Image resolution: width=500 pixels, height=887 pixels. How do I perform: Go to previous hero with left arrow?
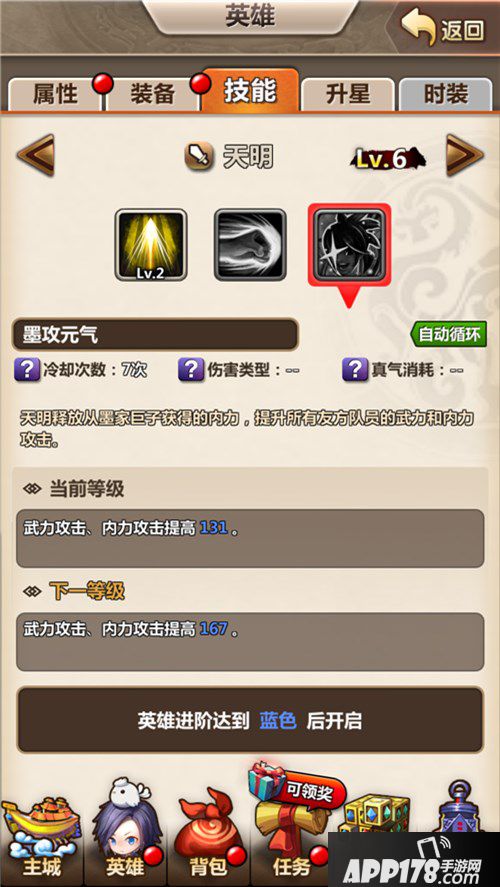[x=35, y=154]
